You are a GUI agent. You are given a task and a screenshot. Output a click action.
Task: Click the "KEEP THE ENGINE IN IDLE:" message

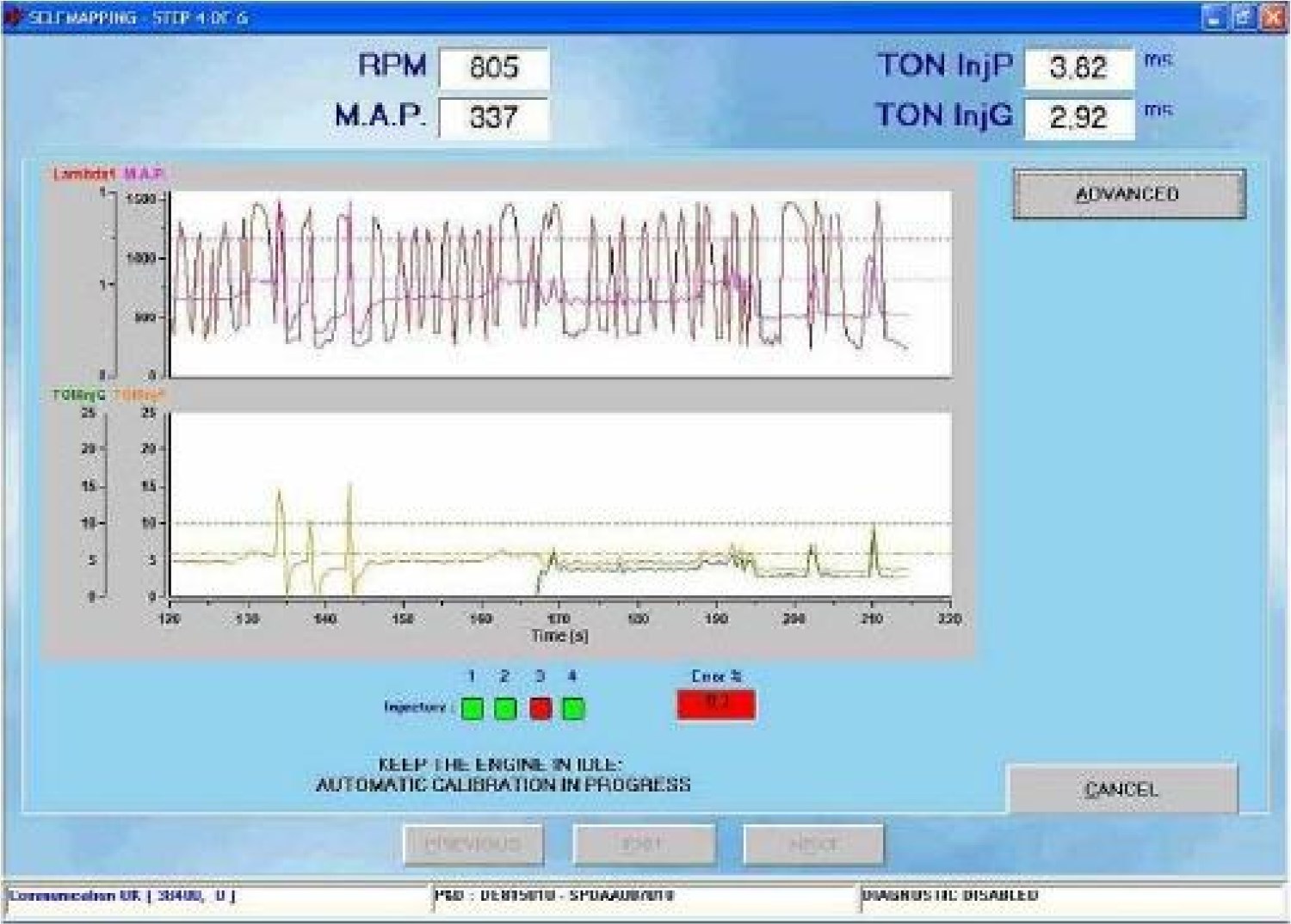(x=500, y=764)
